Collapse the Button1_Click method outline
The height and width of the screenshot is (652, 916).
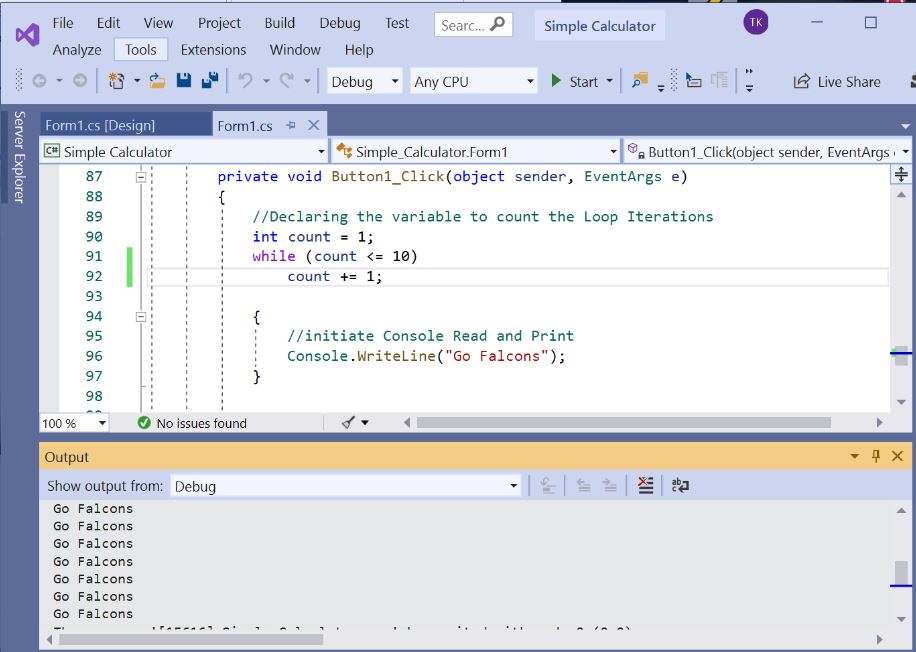(141, 177)
